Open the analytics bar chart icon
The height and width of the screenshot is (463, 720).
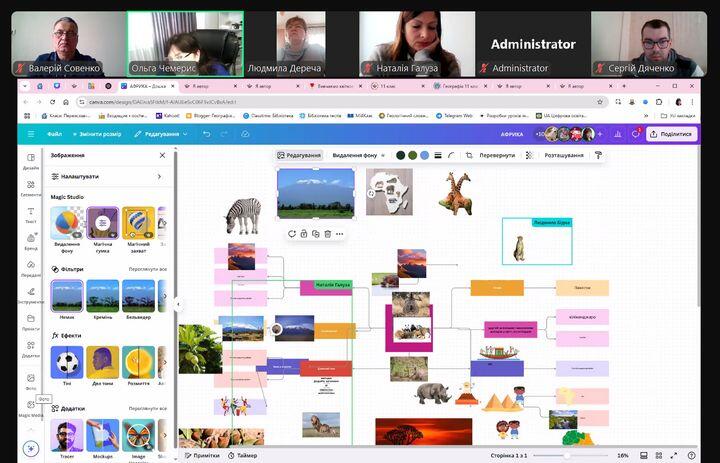[x=618, y=134]
